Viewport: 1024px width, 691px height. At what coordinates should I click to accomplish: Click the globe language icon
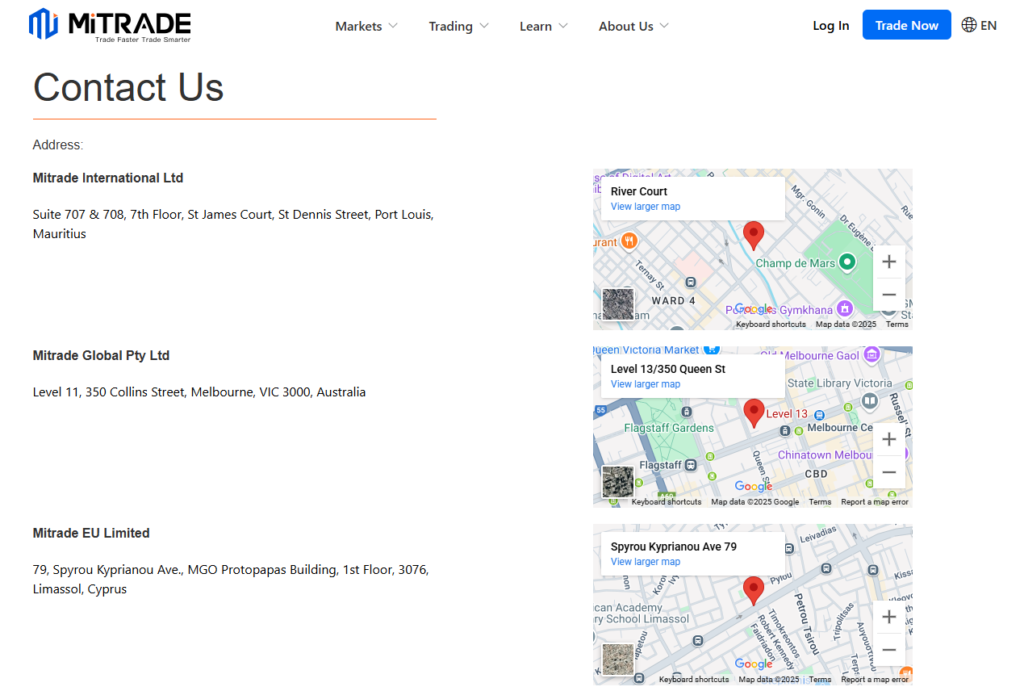[969, 25]
